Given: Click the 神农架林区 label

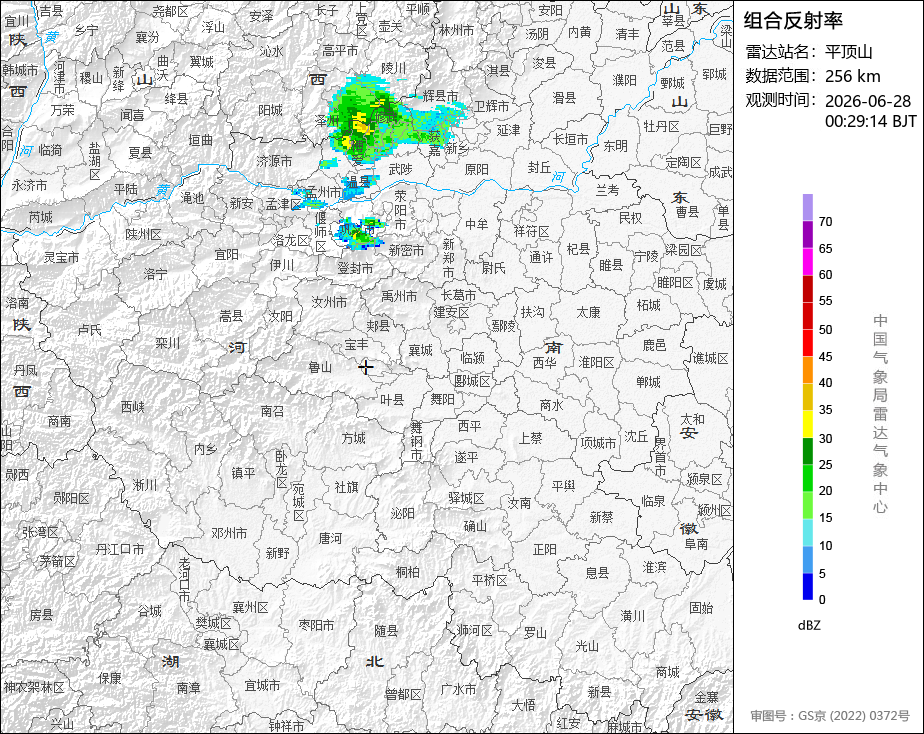Looking at the screenshot, I should (x=34, y=687).
